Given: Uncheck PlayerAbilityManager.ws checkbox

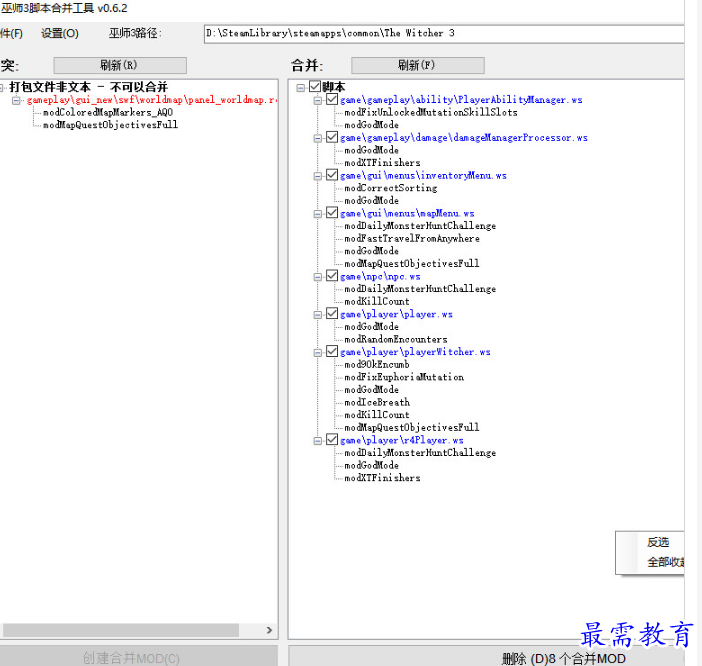Looking at the screenshot, I should pyautogui.click(x=332, y=99).
